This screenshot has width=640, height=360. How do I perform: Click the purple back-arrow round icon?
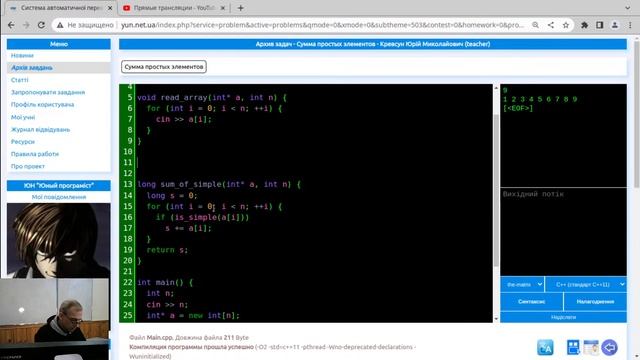click(609, 348)
